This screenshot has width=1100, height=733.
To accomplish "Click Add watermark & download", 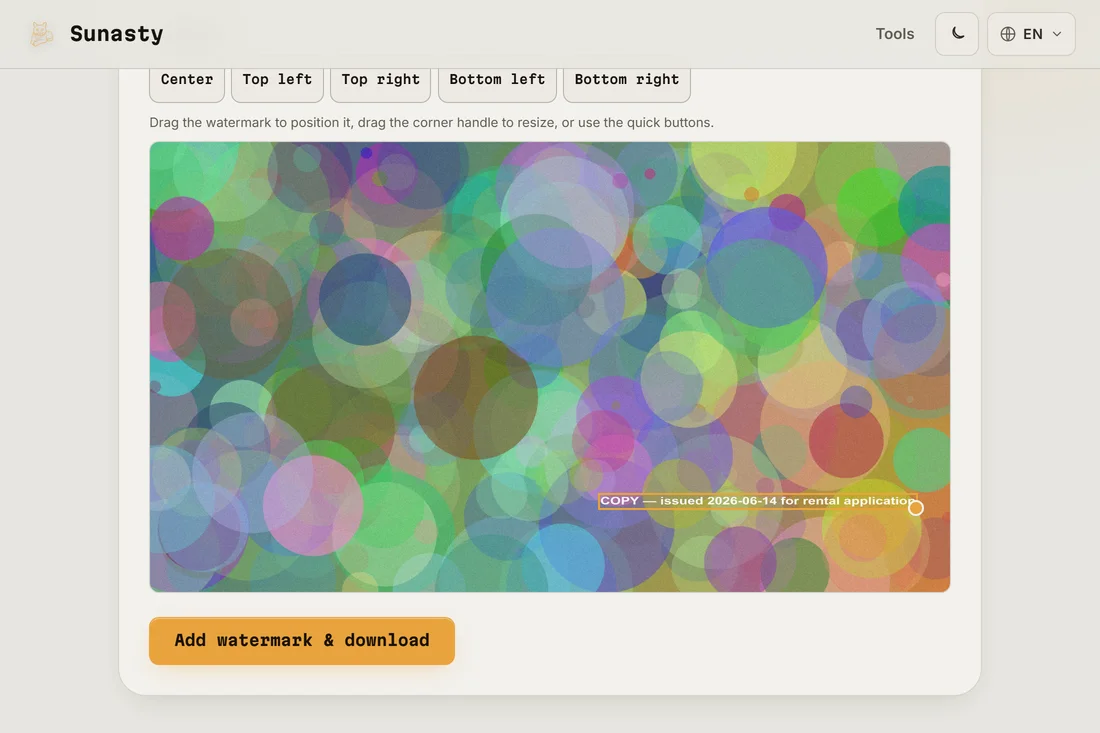I will click(302, 640).
